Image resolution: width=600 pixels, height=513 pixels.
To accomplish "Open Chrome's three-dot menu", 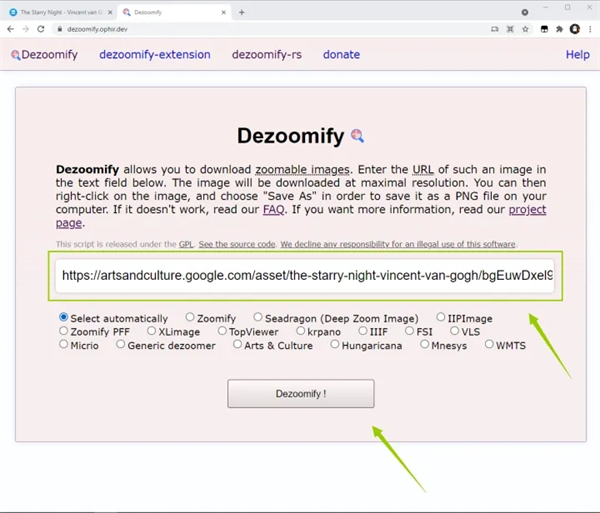I will (590, 29).
